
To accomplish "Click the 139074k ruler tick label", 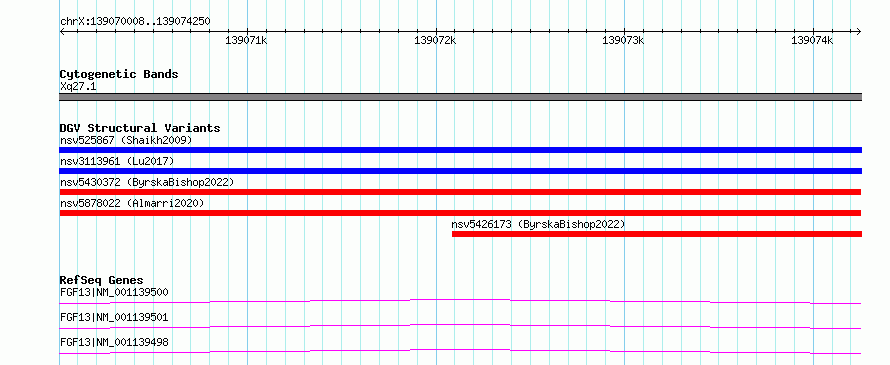I will (812, 40).
